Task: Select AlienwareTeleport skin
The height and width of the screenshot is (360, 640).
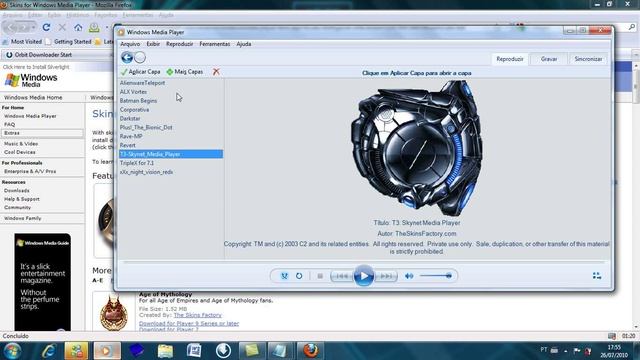Action: pyautogui.click(x=171, y=83)
